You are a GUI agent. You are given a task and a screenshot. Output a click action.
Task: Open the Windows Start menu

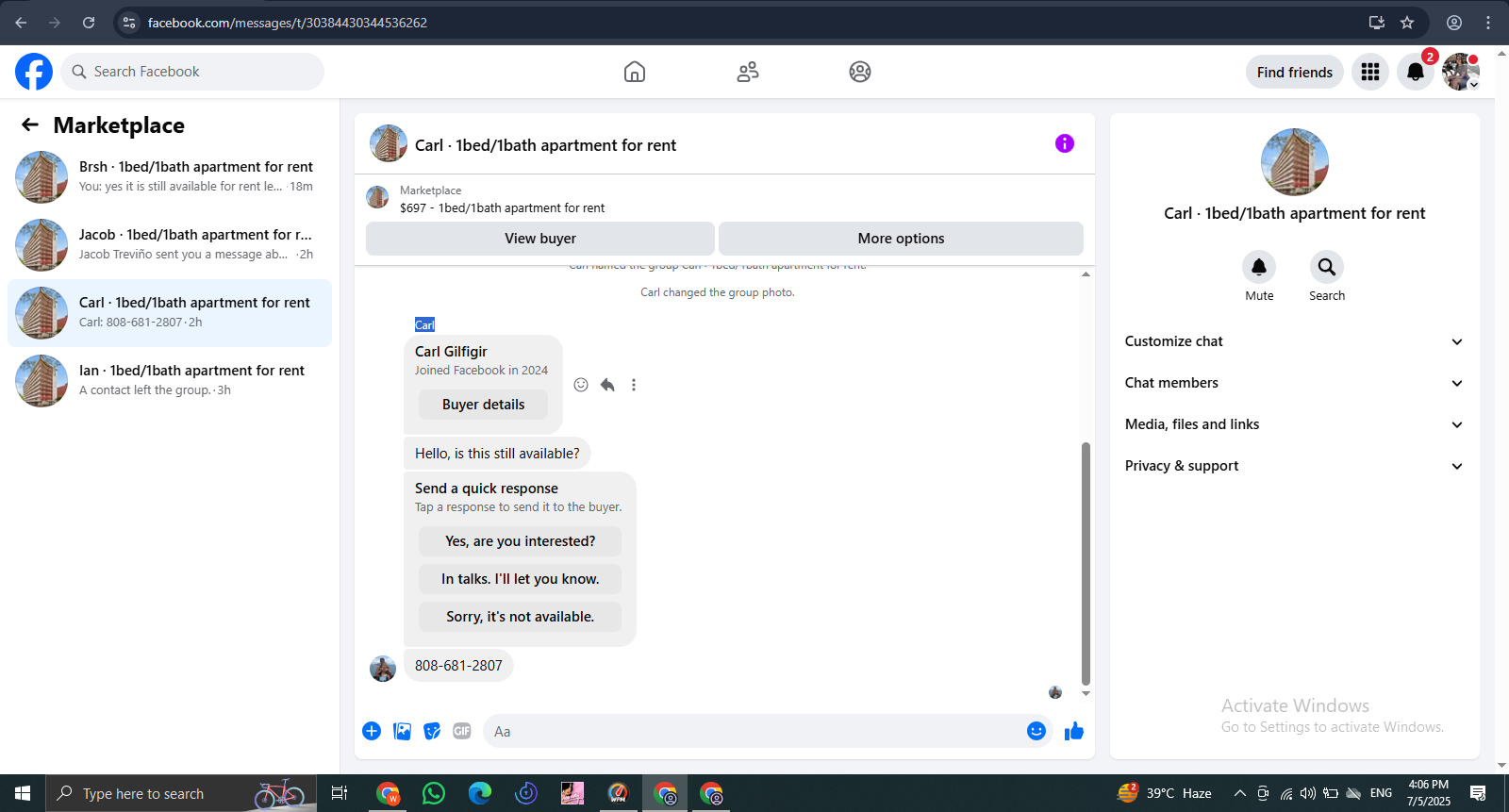coord(23,793)
